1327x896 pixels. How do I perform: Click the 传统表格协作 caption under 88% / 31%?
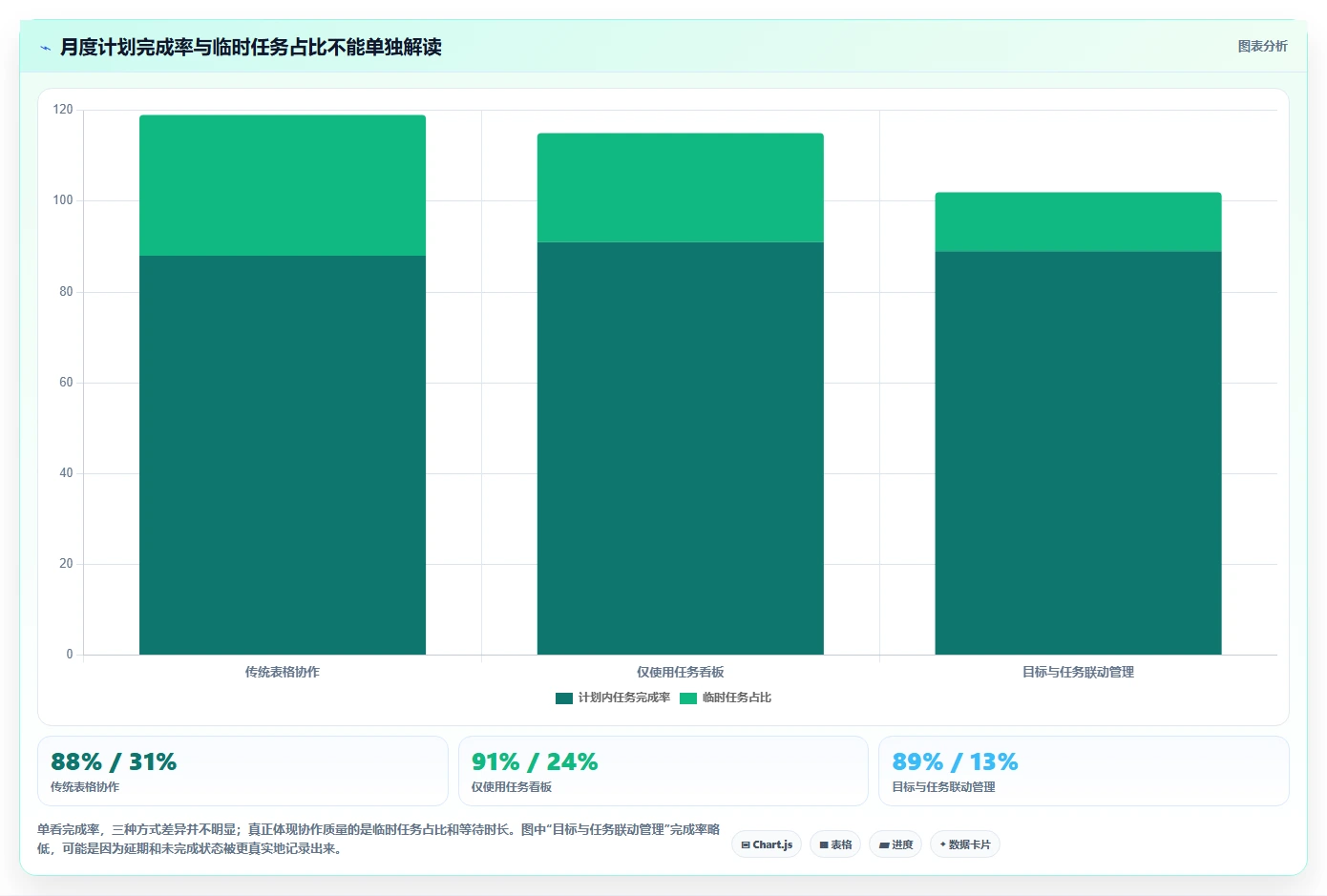pos(85,787)
